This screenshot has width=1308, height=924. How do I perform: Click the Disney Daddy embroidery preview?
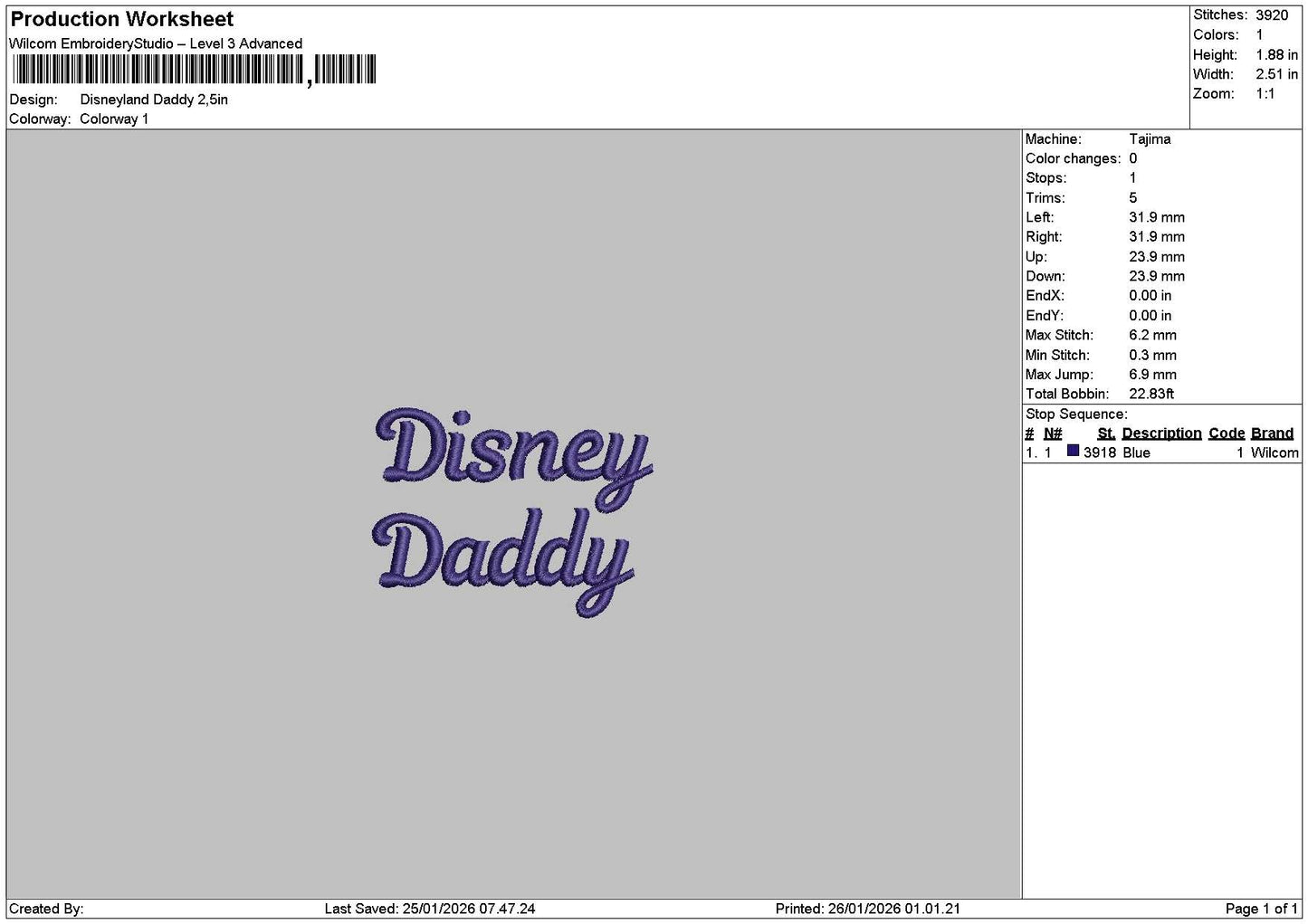[512, 512]
